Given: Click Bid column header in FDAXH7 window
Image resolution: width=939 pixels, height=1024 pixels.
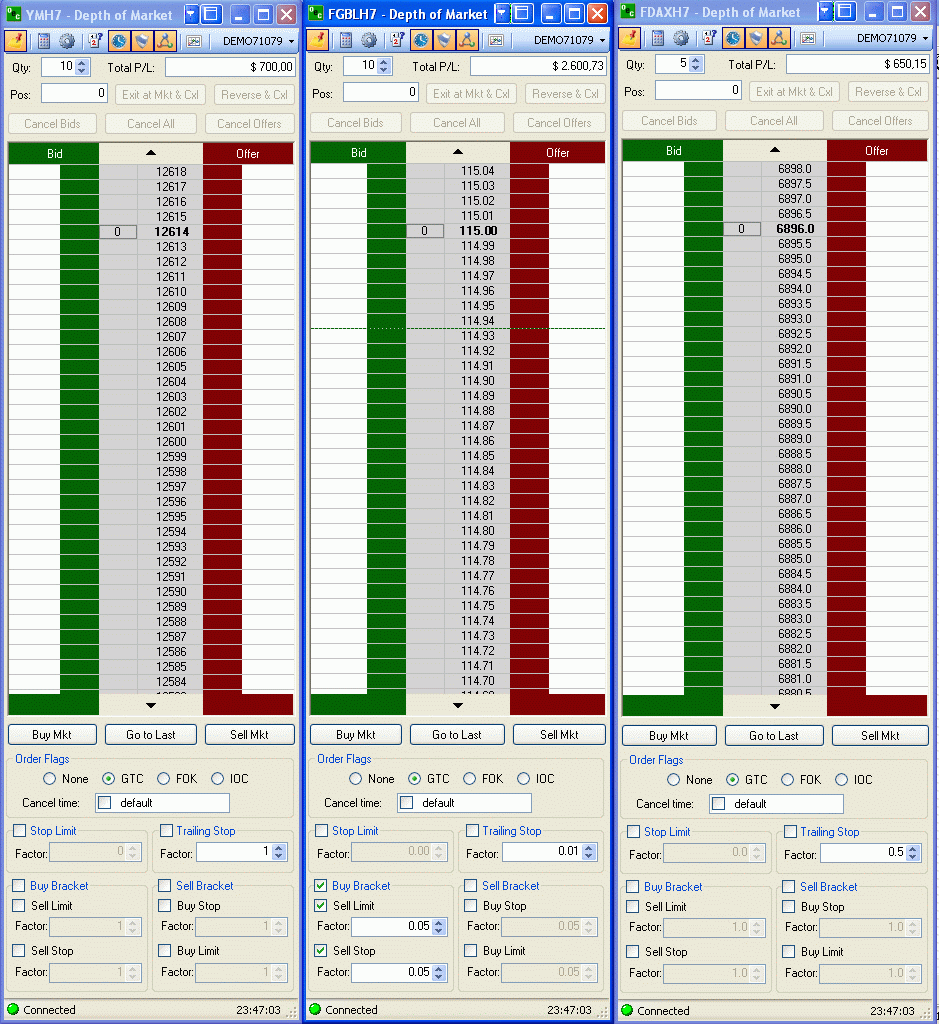Looking at the screenshot, I should (673, 151).
